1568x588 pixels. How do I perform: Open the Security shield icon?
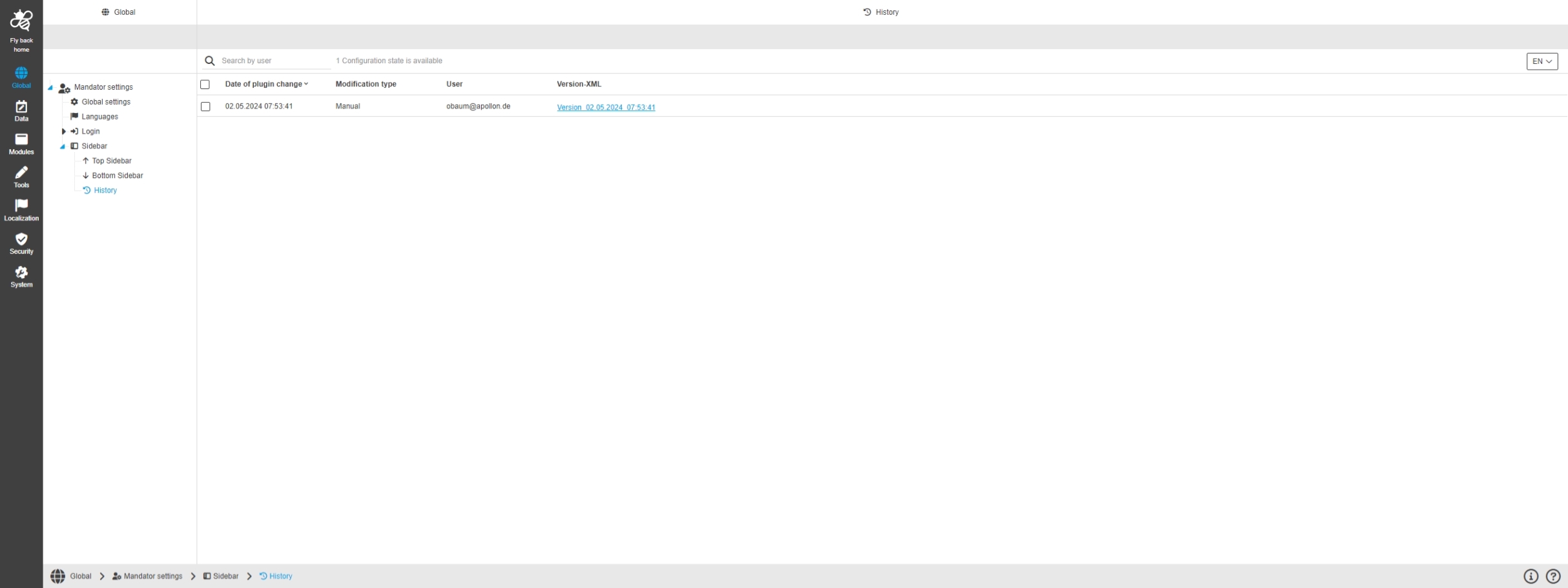[x=21, y=239]
